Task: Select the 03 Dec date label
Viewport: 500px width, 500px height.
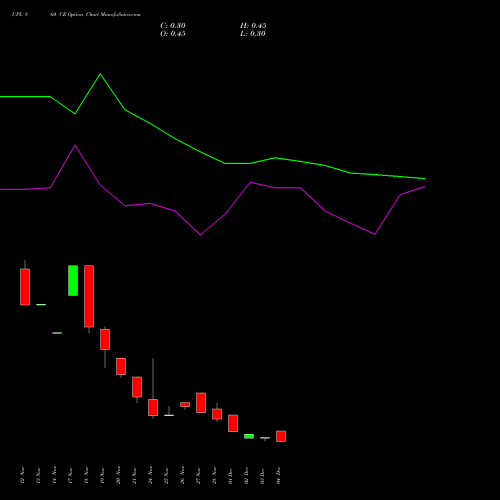Action: click(263, 475)
